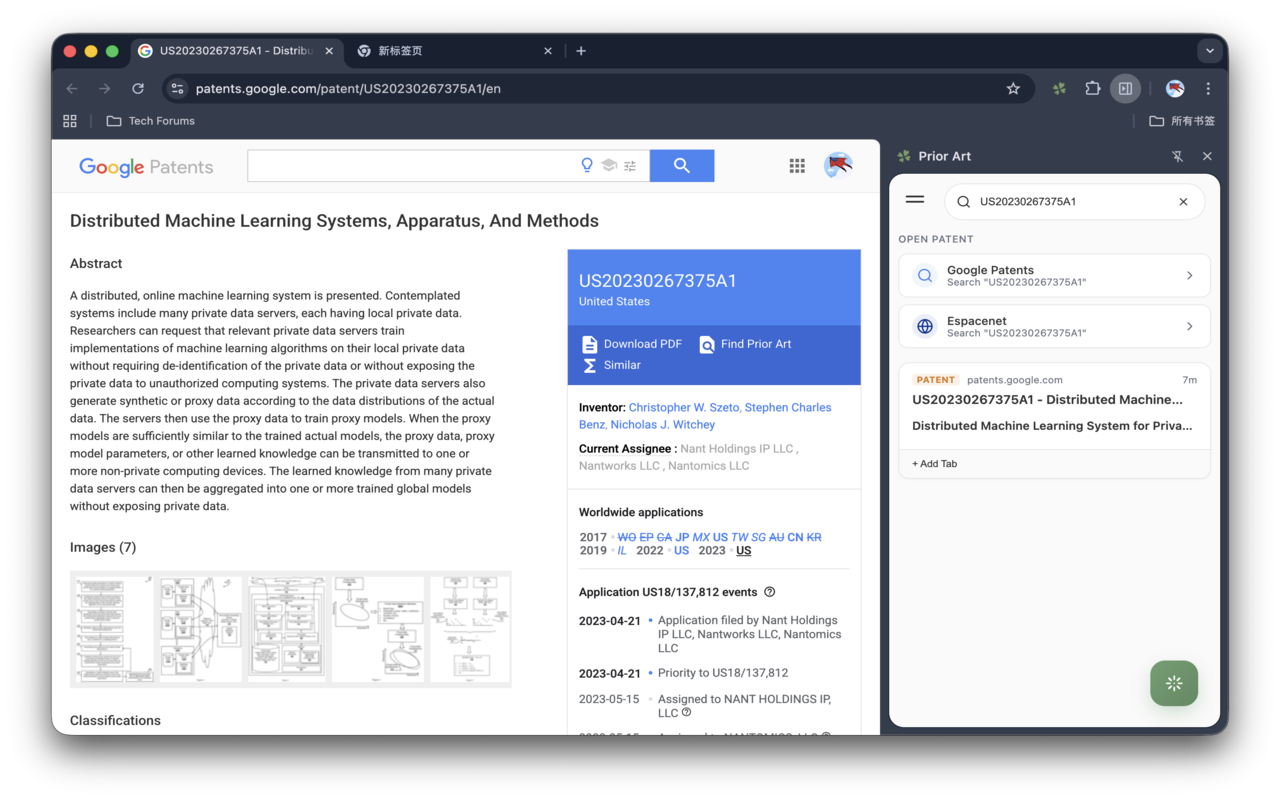The image size is (1280, 800).
Task: Click the green floating sparkle button
Action: point(1174,684)
